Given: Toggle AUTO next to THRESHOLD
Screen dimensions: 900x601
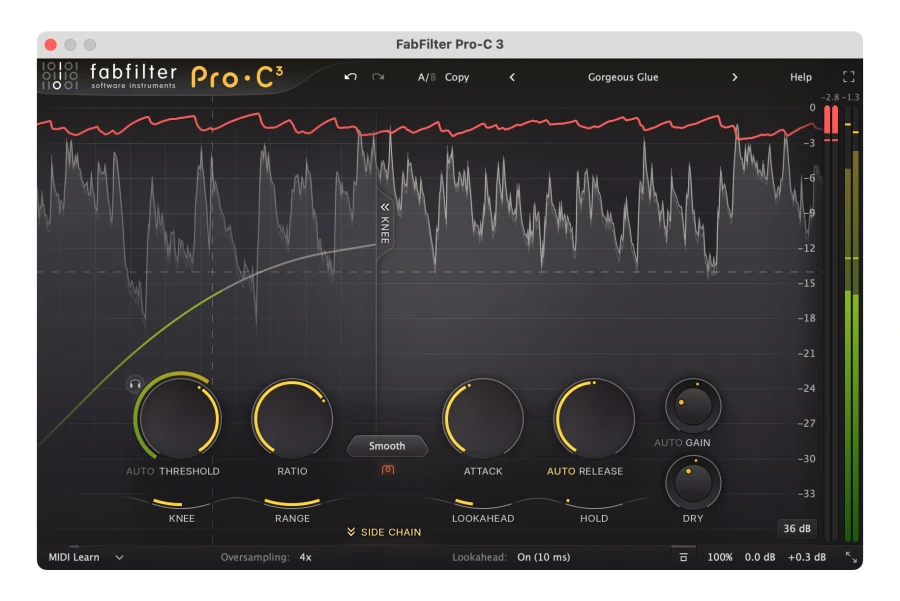Looking at the screenshot, I should pos(140,471).
